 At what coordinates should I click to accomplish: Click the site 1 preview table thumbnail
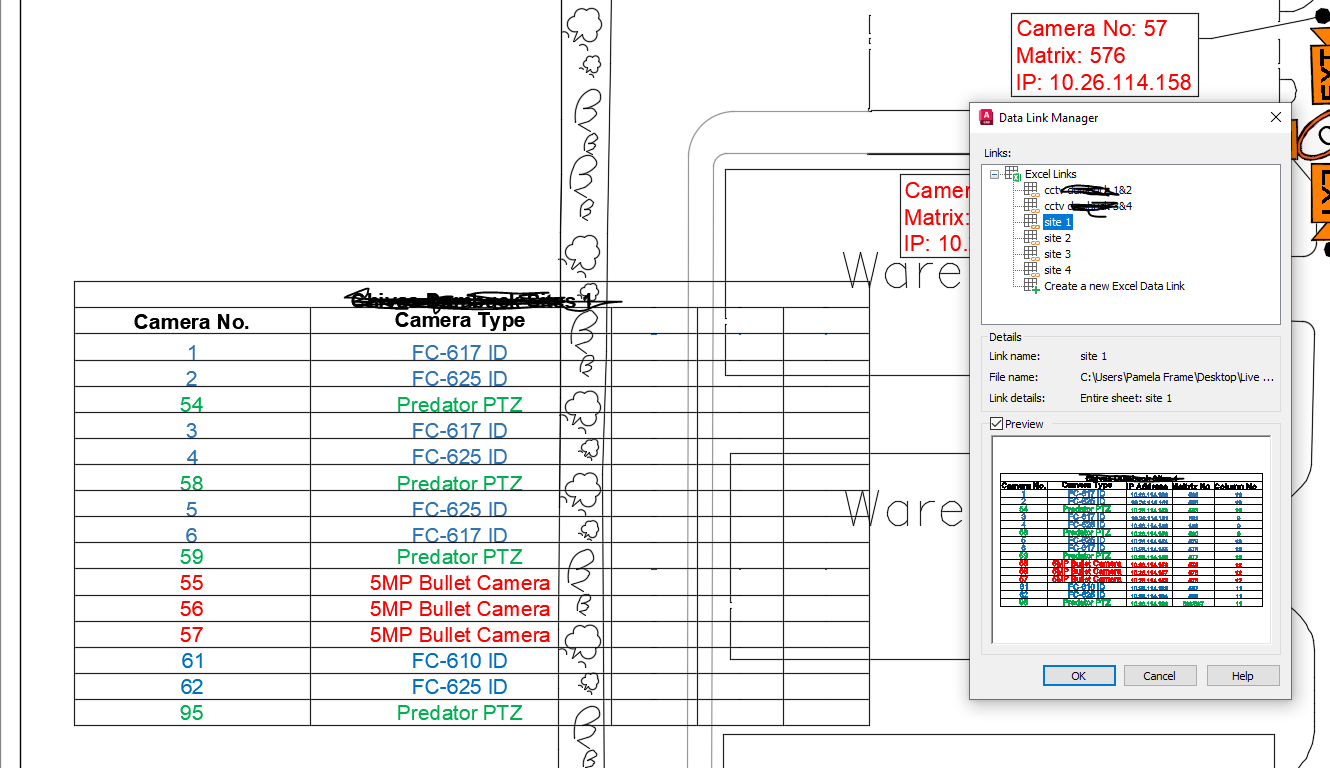[1132, 540]
